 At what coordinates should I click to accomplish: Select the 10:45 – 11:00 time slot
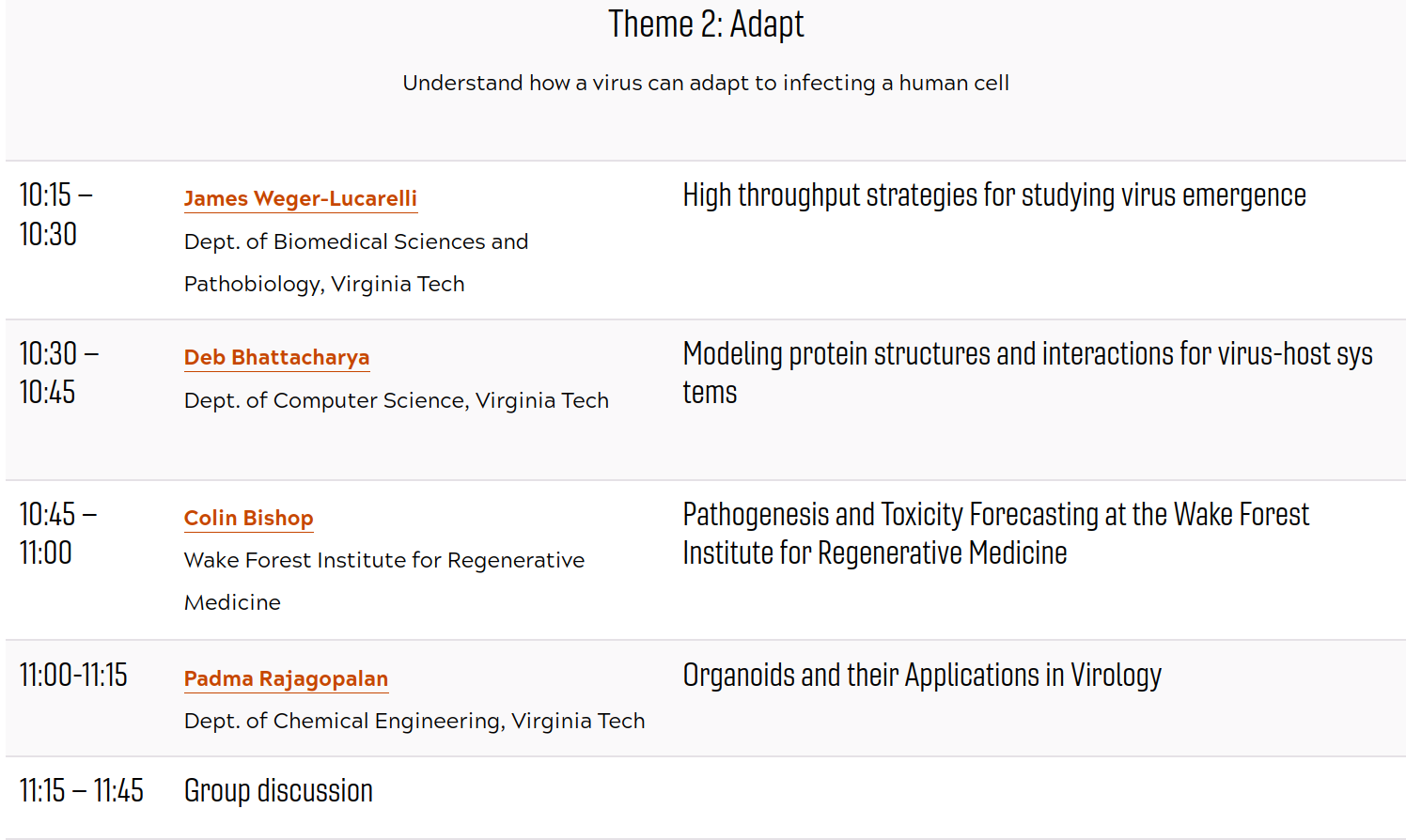pyautogui.click(x=58, y=534)
